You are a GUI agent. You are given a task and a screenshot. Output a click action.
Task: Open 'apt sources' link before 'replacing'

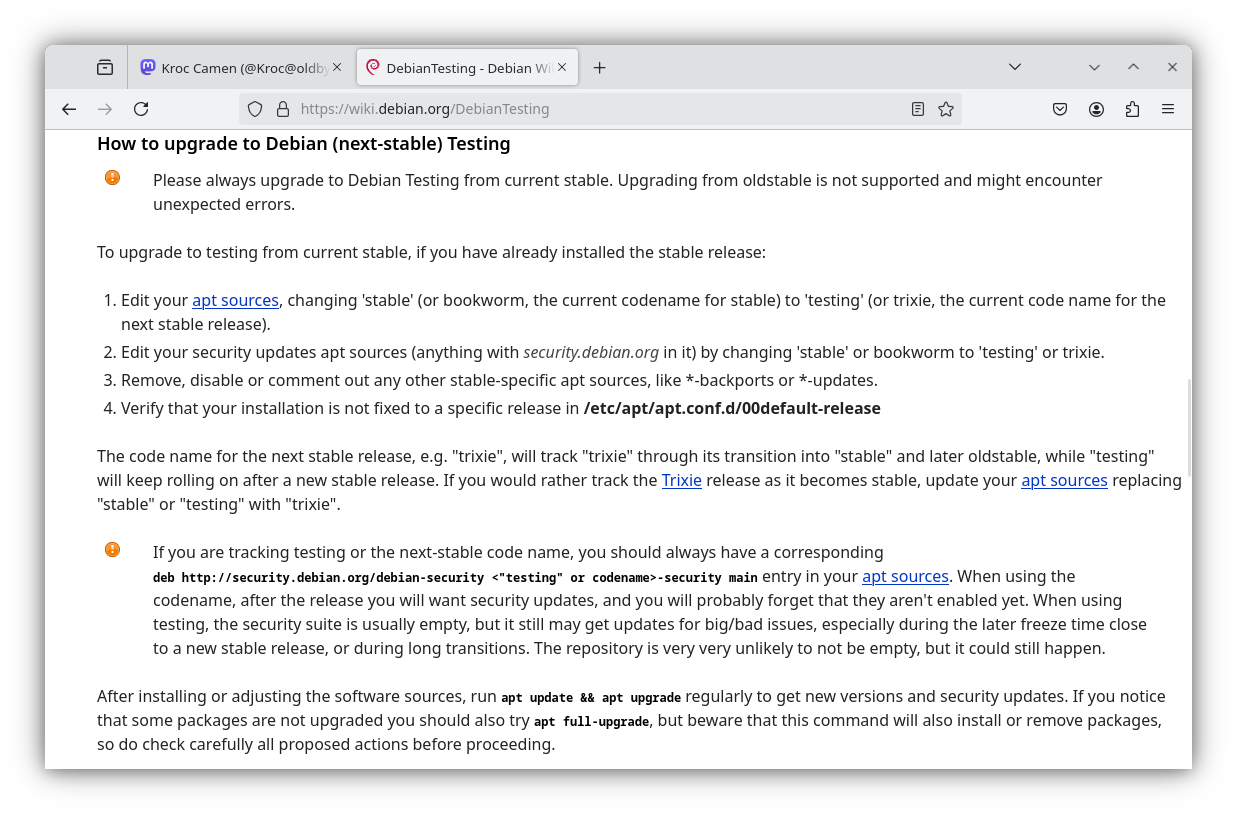(x=1064, y=480)
